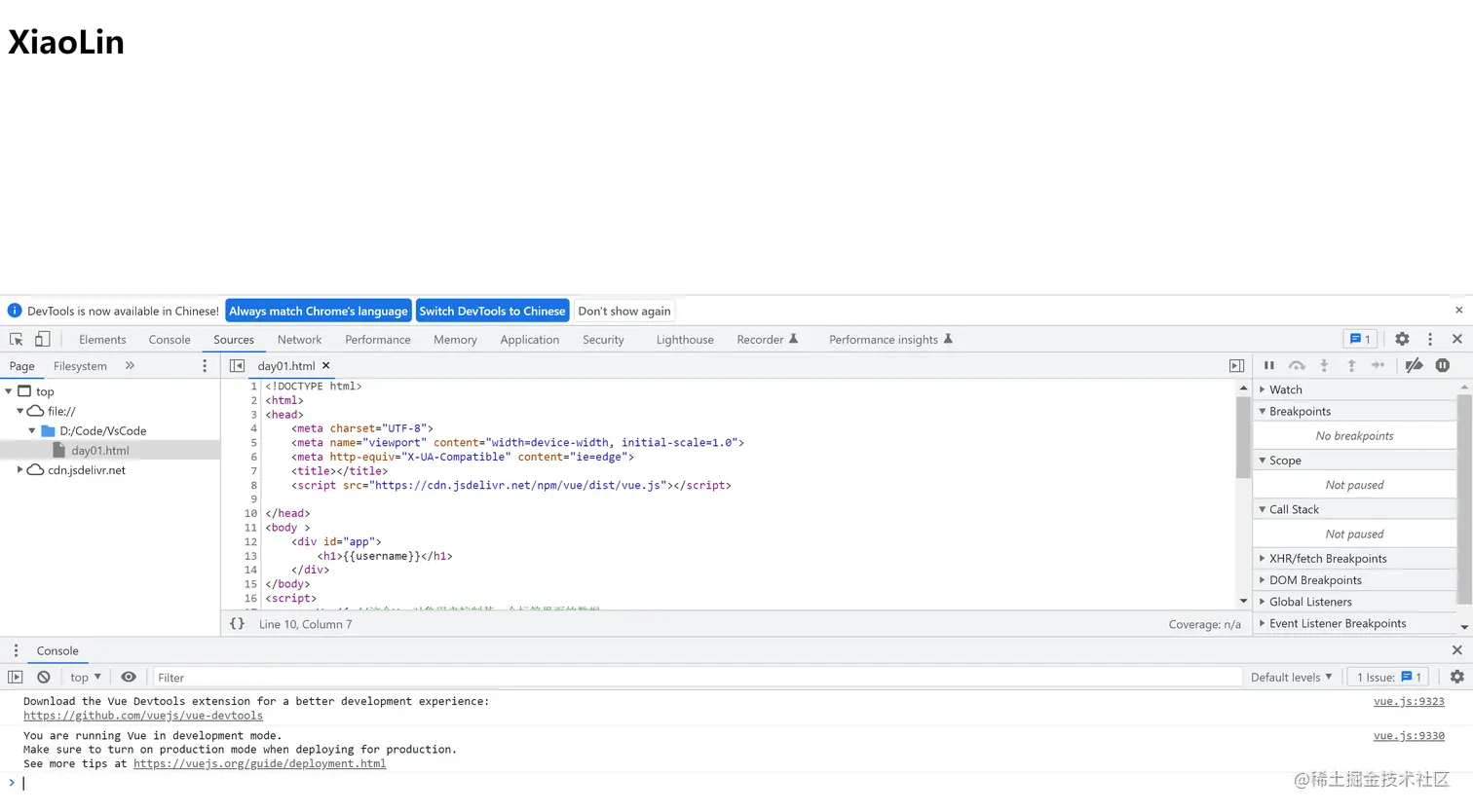Activate the inspect element picker icon
This screenshot has height=812, width=1473.
point(17,340)
